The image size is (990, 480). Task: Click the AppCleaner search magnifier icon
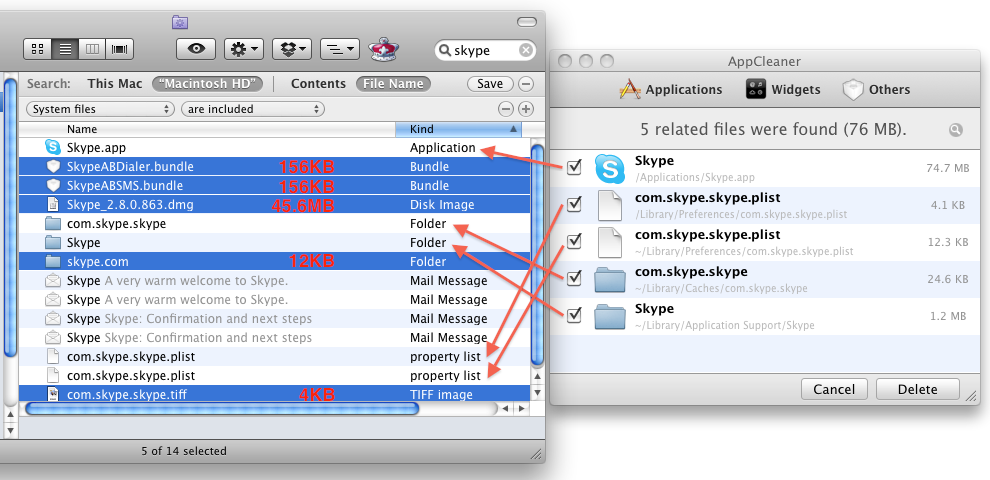[x=956, y=129]
